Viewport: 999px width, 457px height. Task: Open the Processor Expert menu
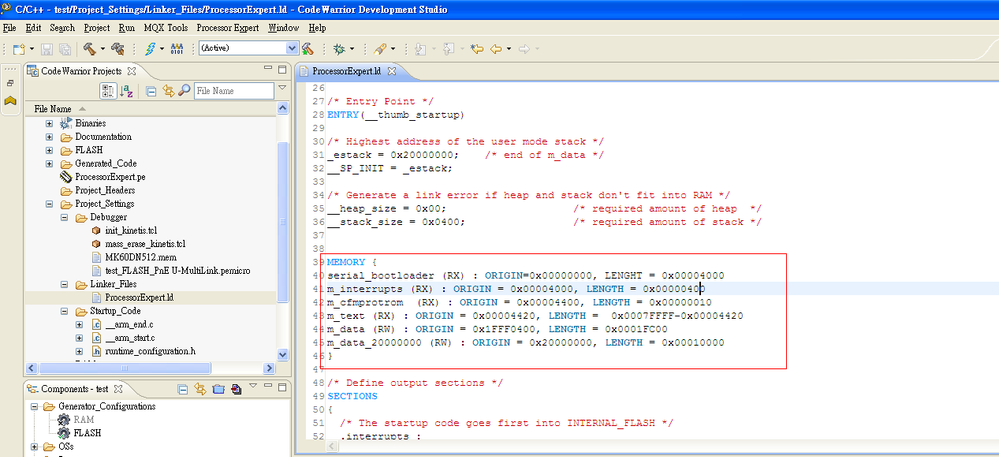[227, 28]
